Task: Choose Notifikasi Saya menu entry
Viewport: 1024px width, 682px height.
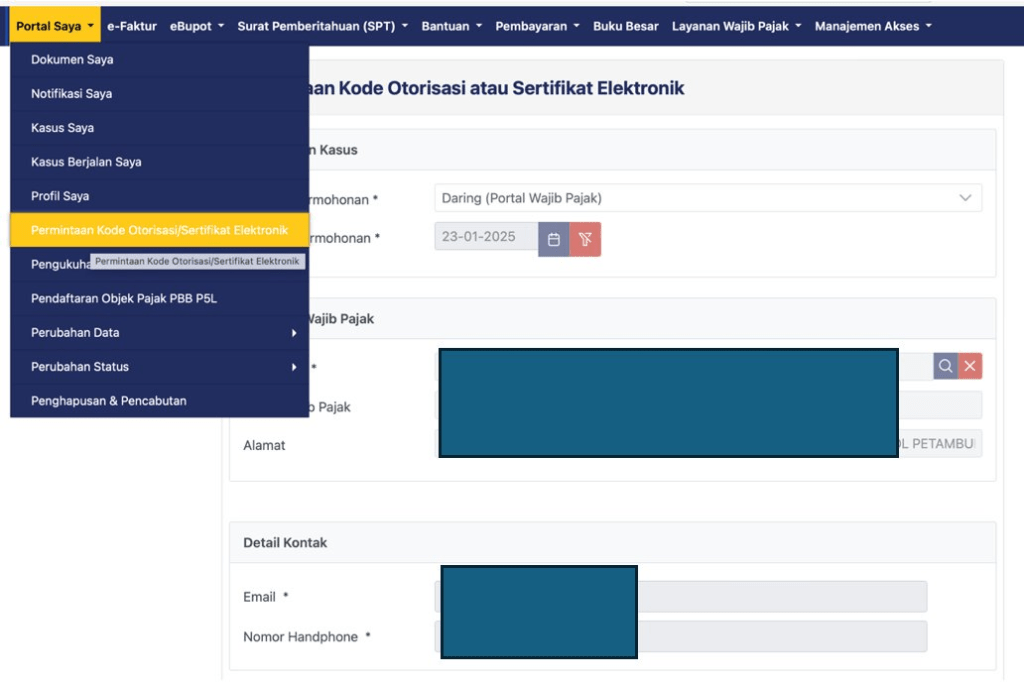Action: coord(71,94)
